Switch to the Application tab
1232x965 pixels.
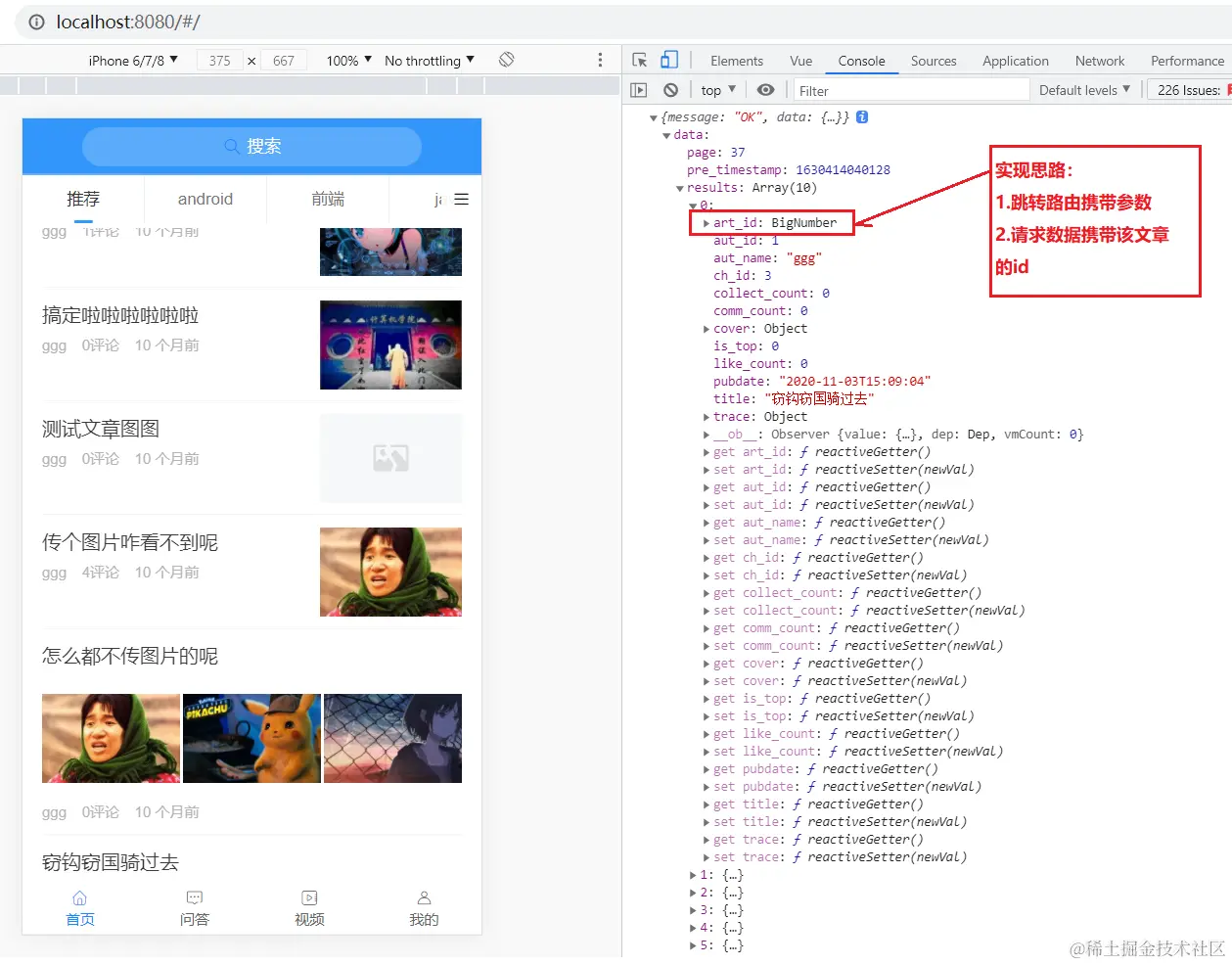point(1016,61)
